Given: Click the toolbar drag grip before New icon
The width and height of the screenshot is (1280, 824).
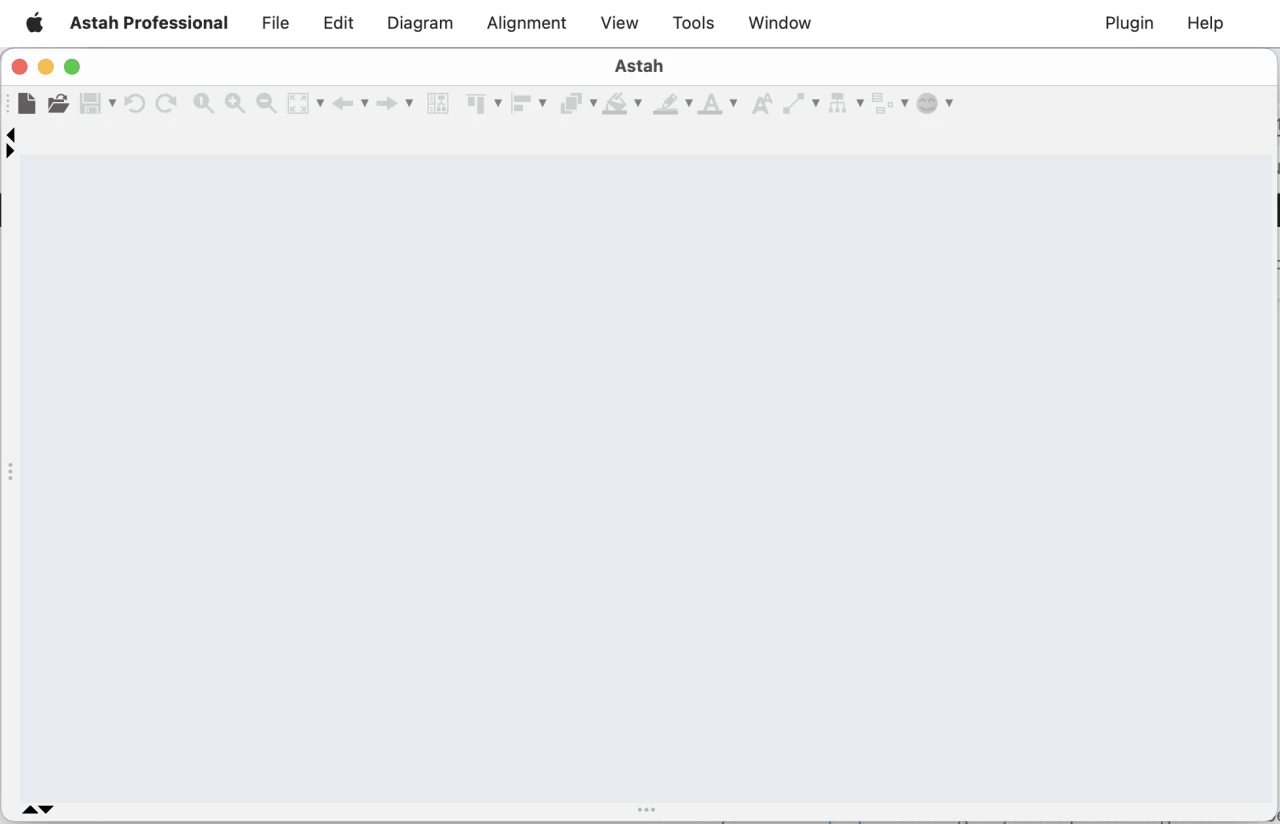Looking at the screenshot, I should 8,103.
